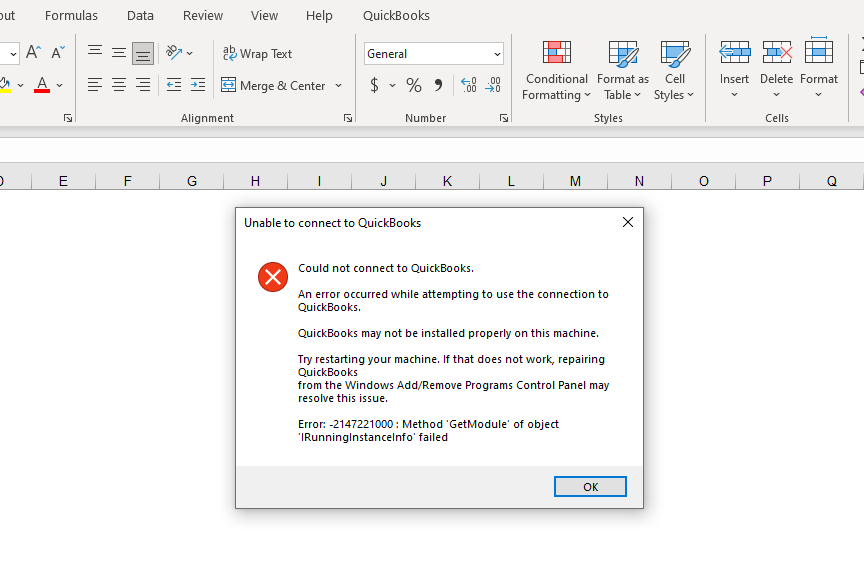864x564 pixels.
Task: Decrease indent
Action: point(174,85)
